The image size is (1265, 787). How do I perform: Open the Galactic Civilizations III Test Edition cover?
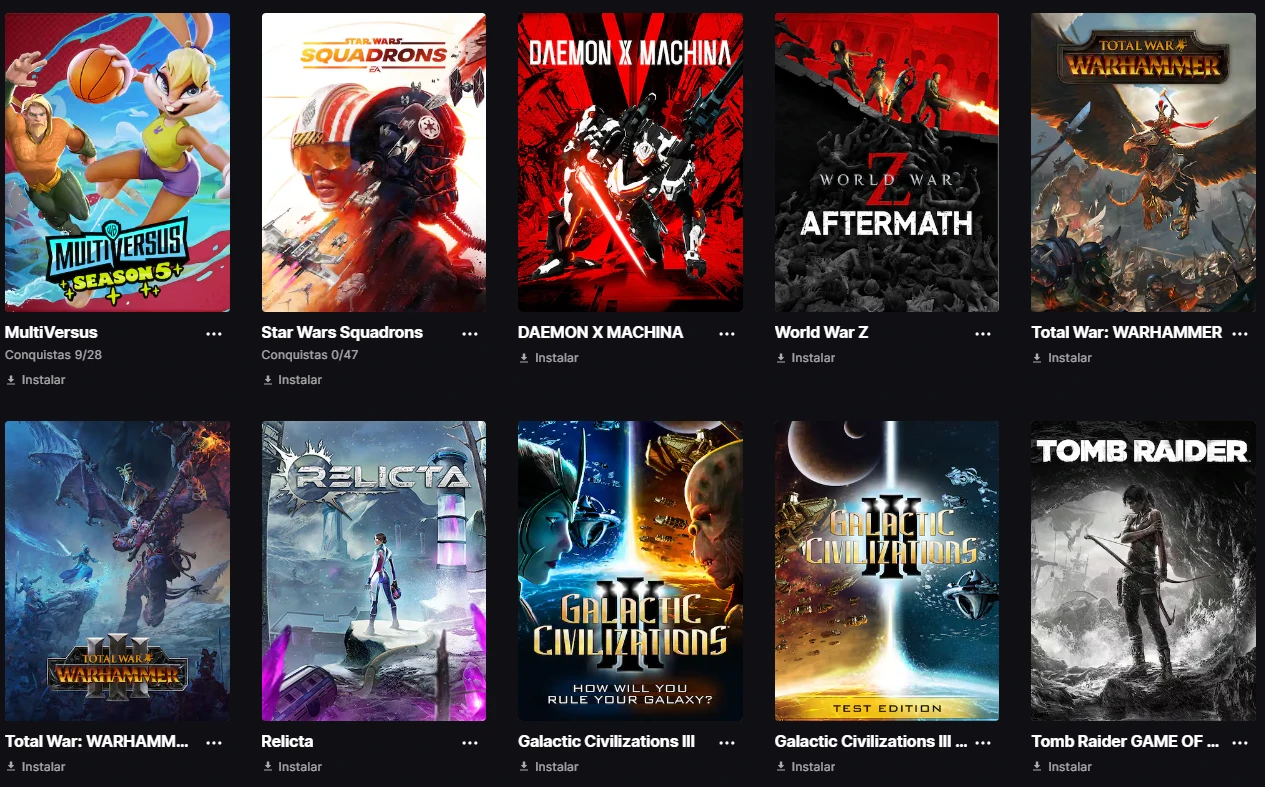[x=887, y=571]
